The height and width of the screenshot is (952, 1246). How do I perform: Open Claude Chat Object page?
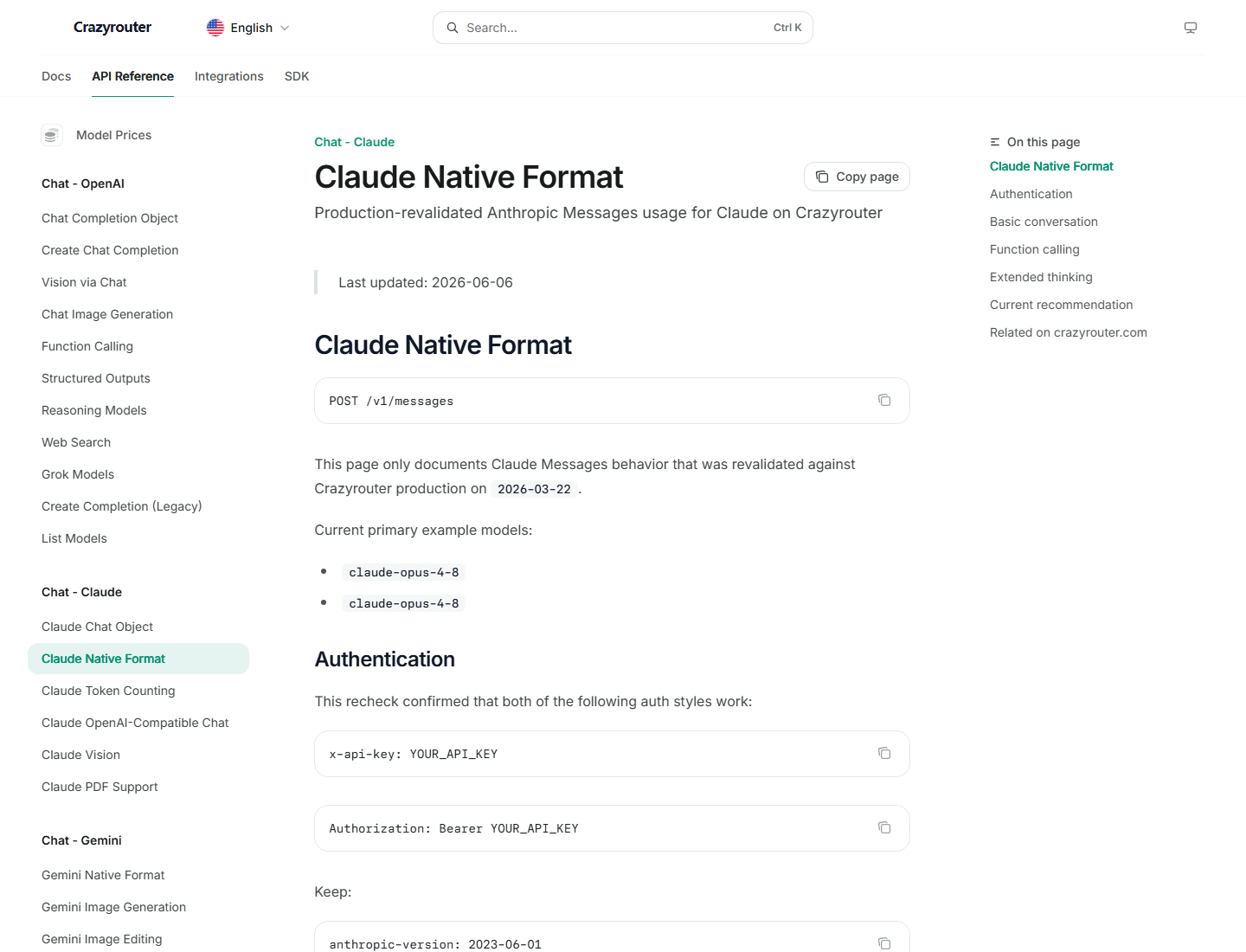click(97, 627)
